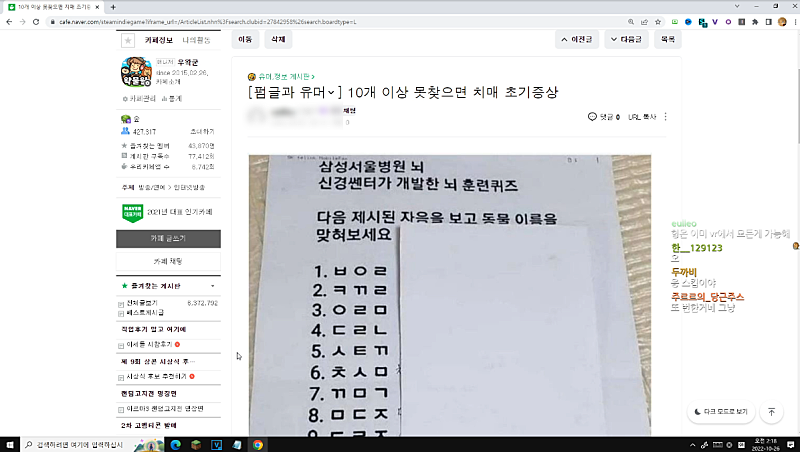Click the 카페 글쓰기 button
Image resolution: width=800 pixels, height=452 pixels.
[168, 238]
